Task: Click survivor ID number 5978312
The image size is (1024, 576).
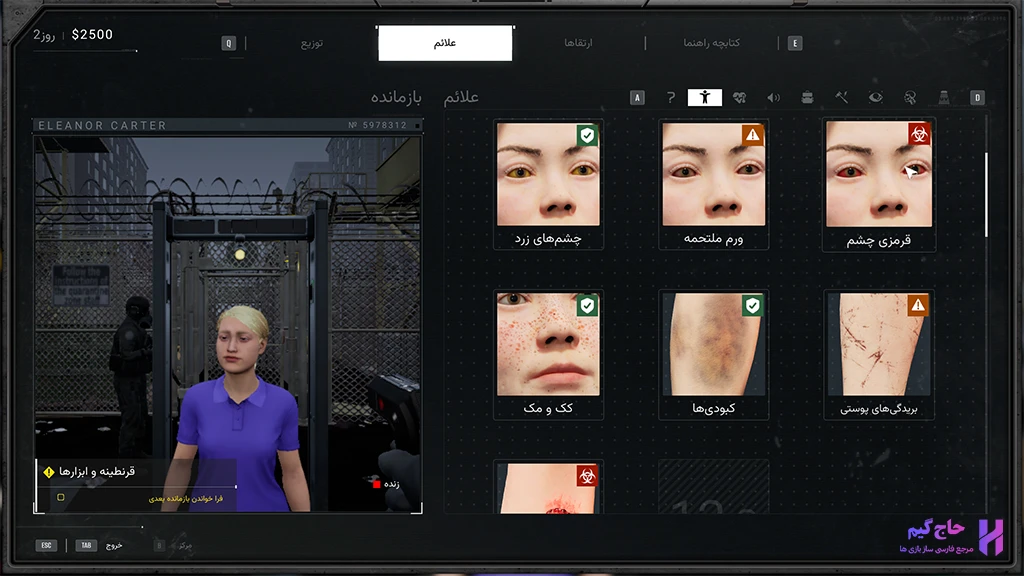Action: (377, 125)
